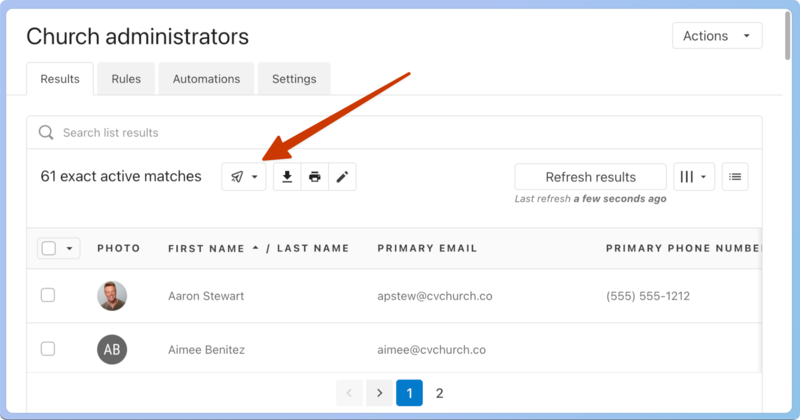Click the Photo column header

coord(119,249)
